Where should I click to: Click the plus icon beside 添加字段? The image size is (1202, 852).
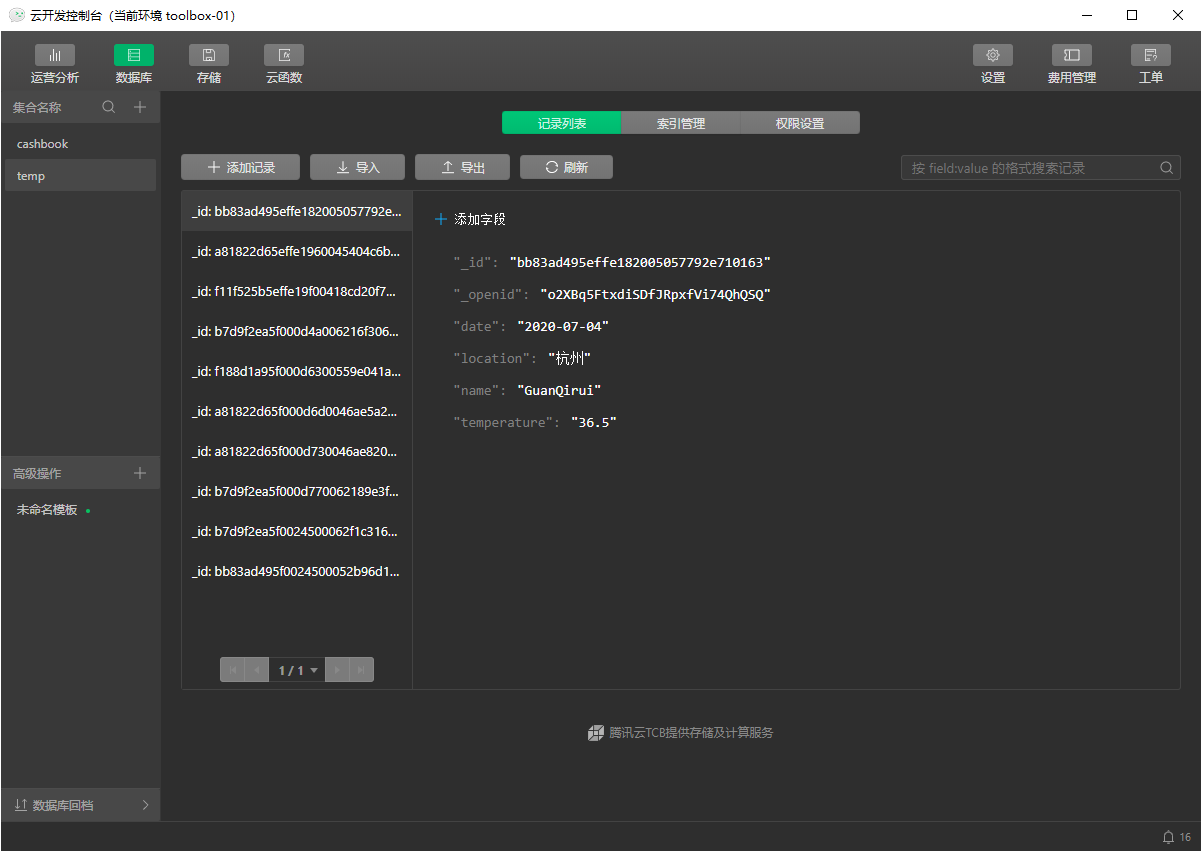coord(441,219)
